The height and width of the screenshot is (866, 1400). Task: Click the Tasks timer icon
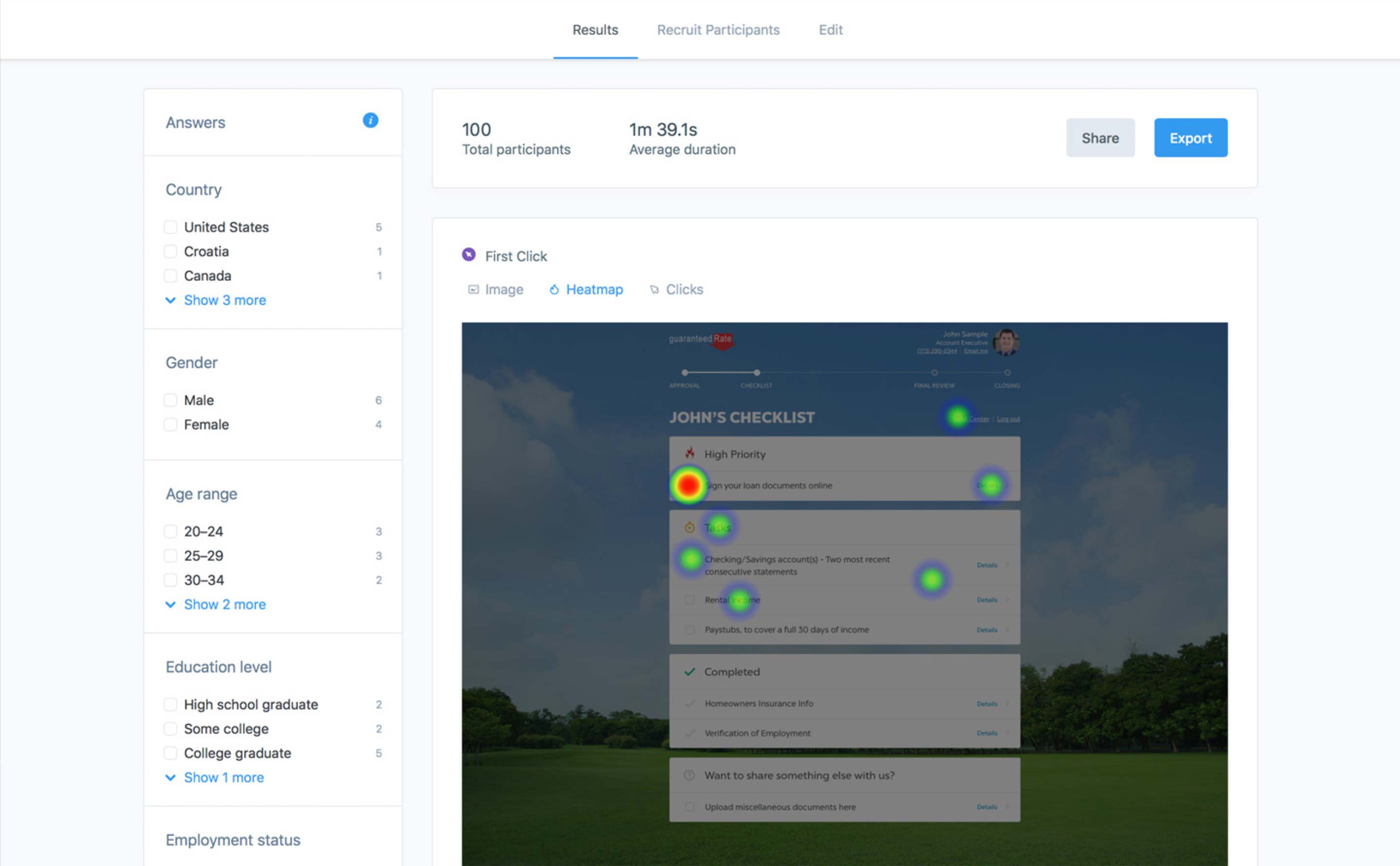(x=690, y=528)
